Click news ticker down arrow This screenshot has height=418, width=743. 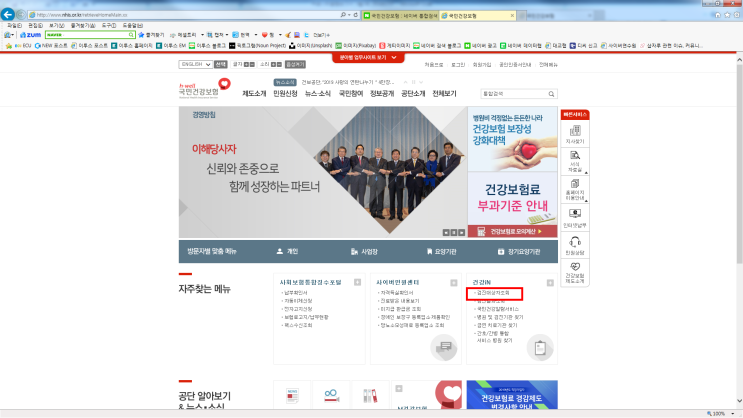pyautogui.click(x=421, y=82)
